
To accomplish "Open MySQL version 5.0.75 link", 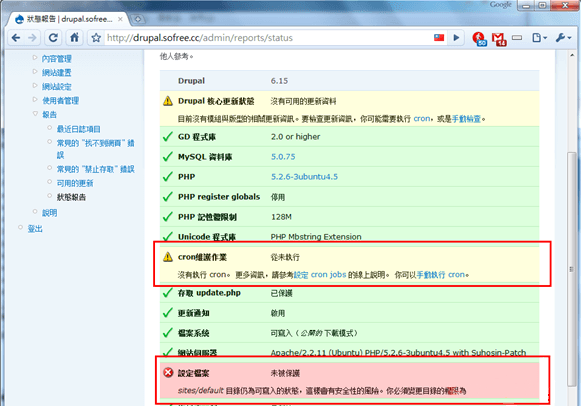I will [x=283, y=157].
